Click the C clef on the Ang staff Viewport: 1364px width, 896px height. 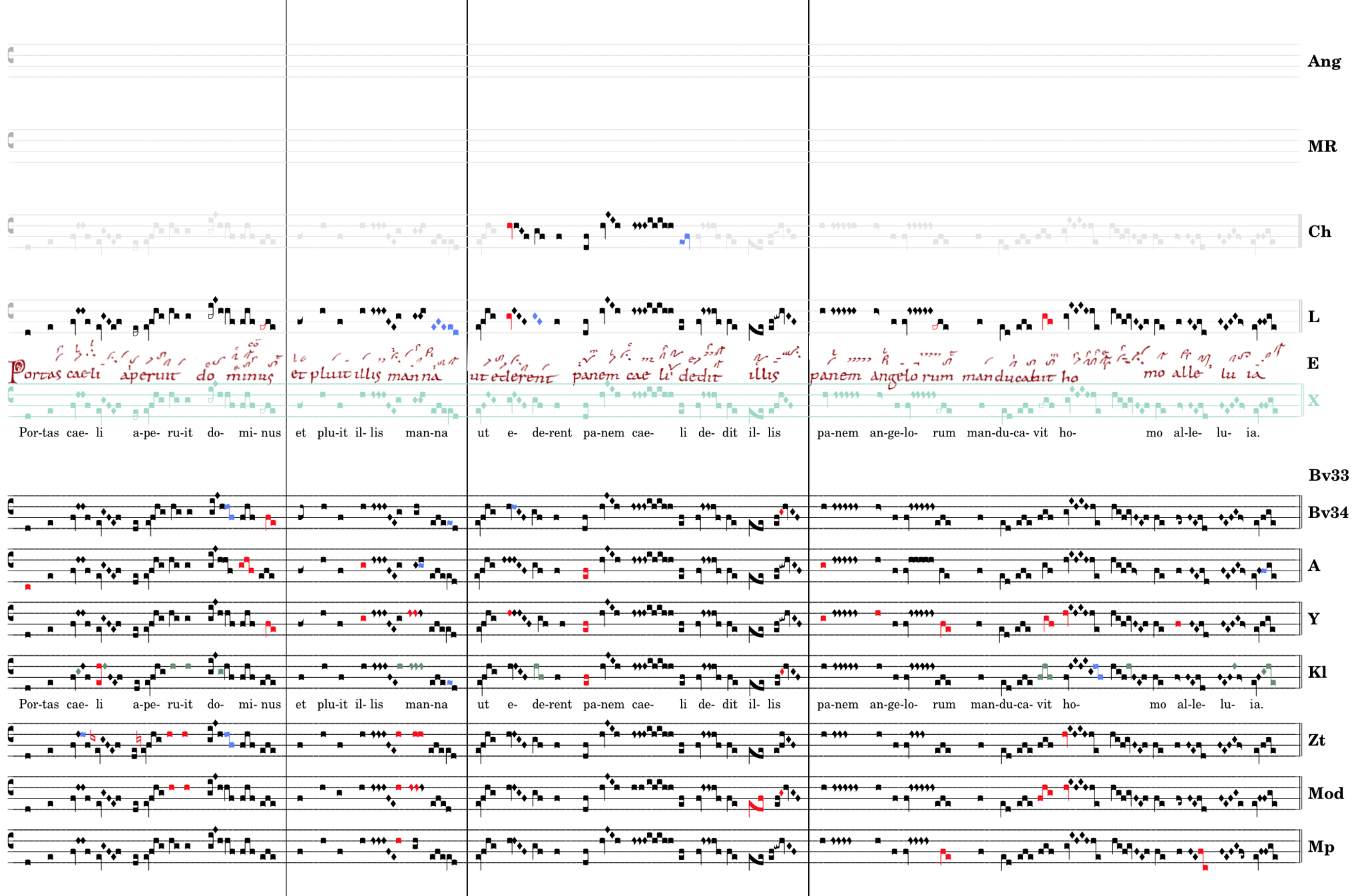coord(11,55)
